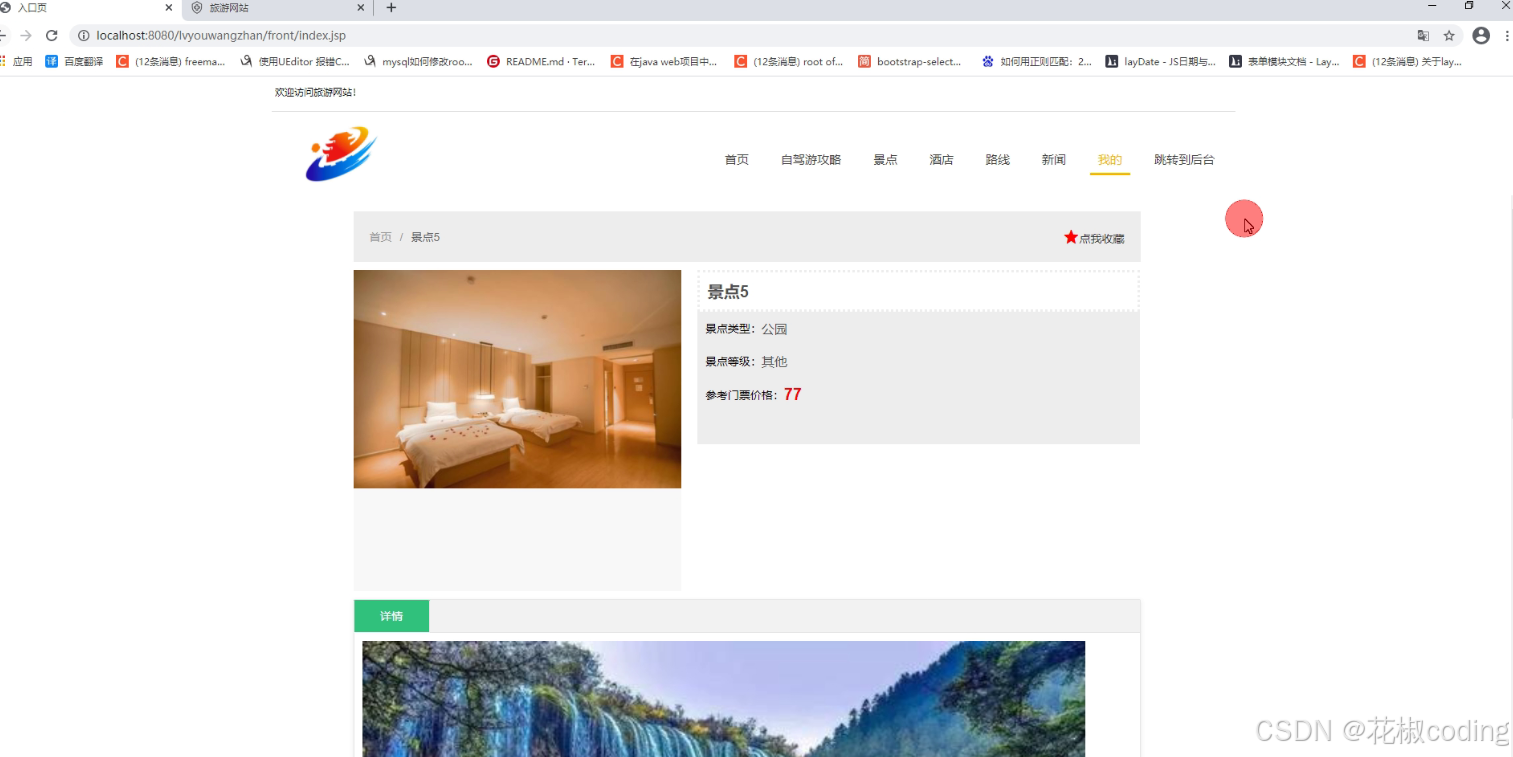Click the 跳转到后台 link

click(1184, 159)
